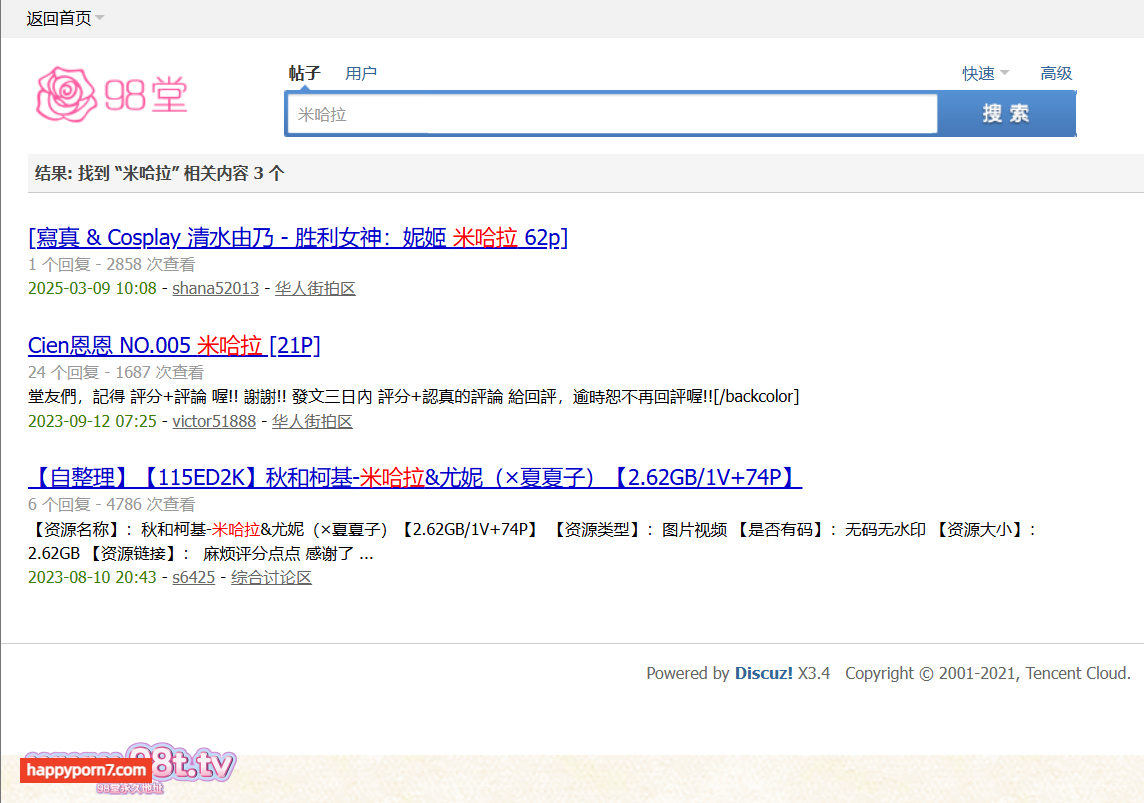Open the Cien恩恩 NO.005 result

click(174, 346)
